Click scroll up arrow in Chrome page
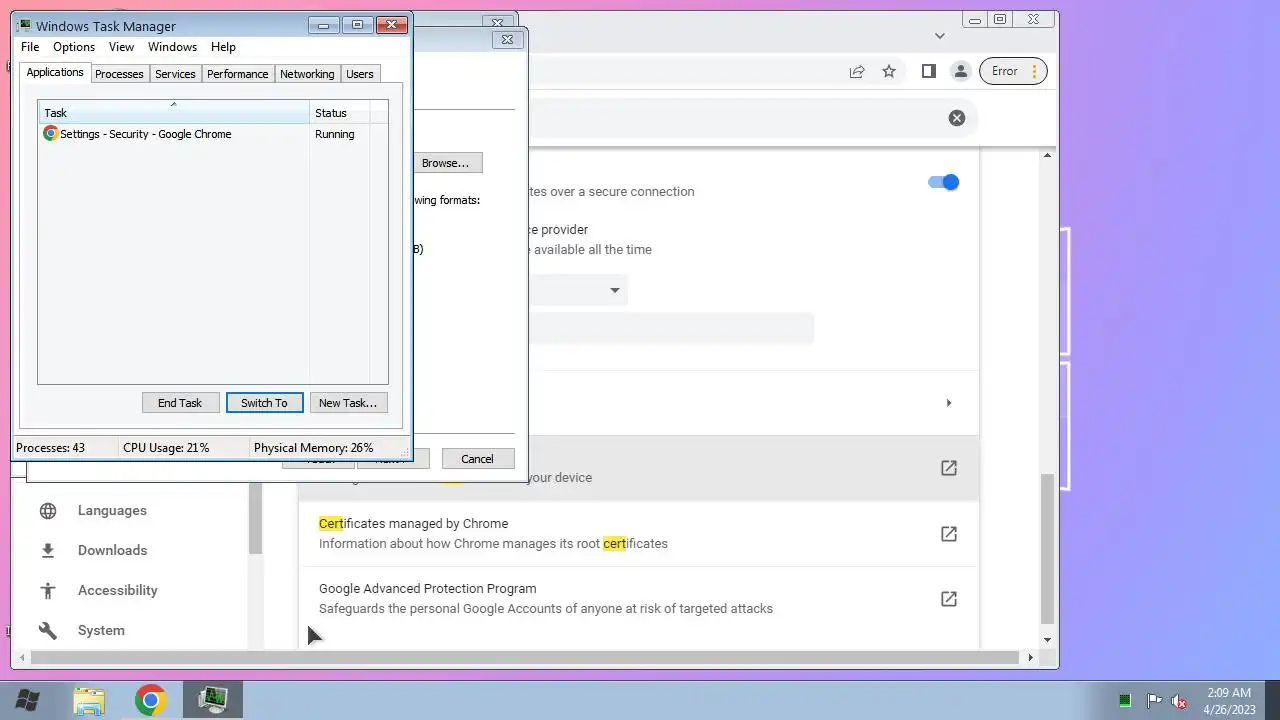This screenshot has height=720, width=1280. pyautogui.click(x=1047, y=155)
